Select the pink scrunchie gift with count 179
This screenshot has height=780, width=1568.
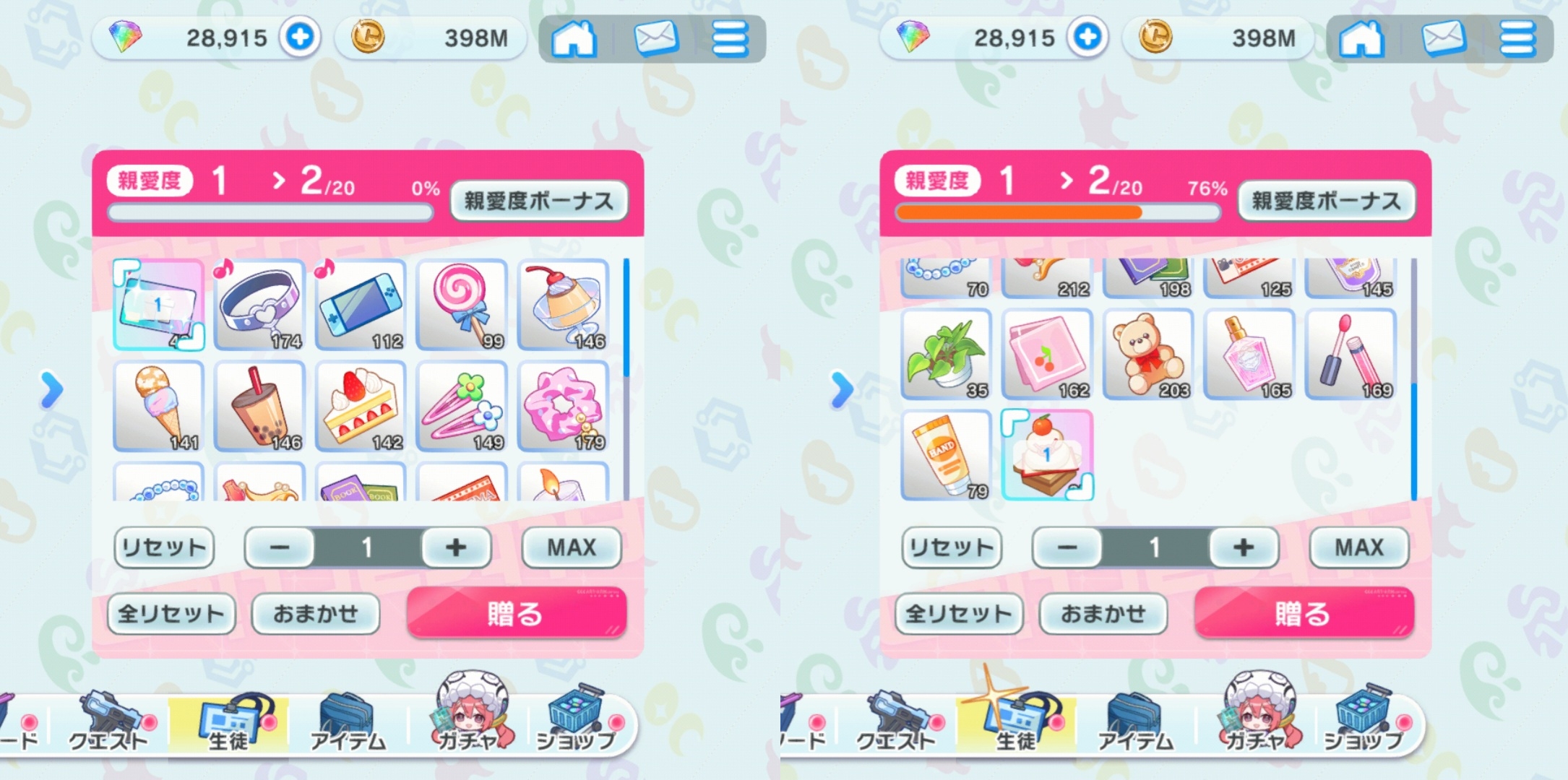coord(563,407)
